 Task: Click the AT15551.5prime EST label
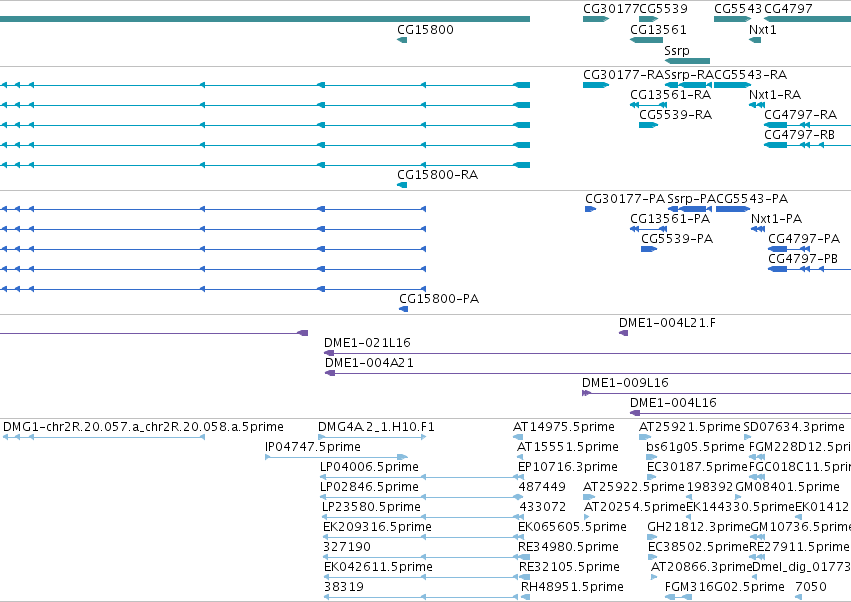568,447
